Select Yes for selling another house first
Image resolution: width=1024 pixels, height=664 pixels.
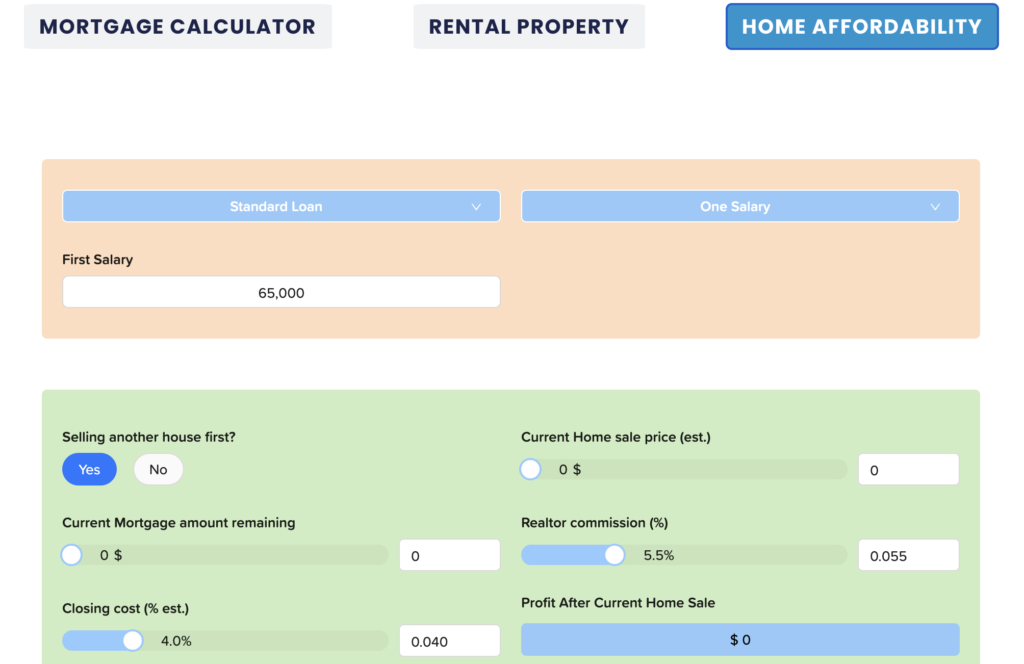click(x=89, y=469)
